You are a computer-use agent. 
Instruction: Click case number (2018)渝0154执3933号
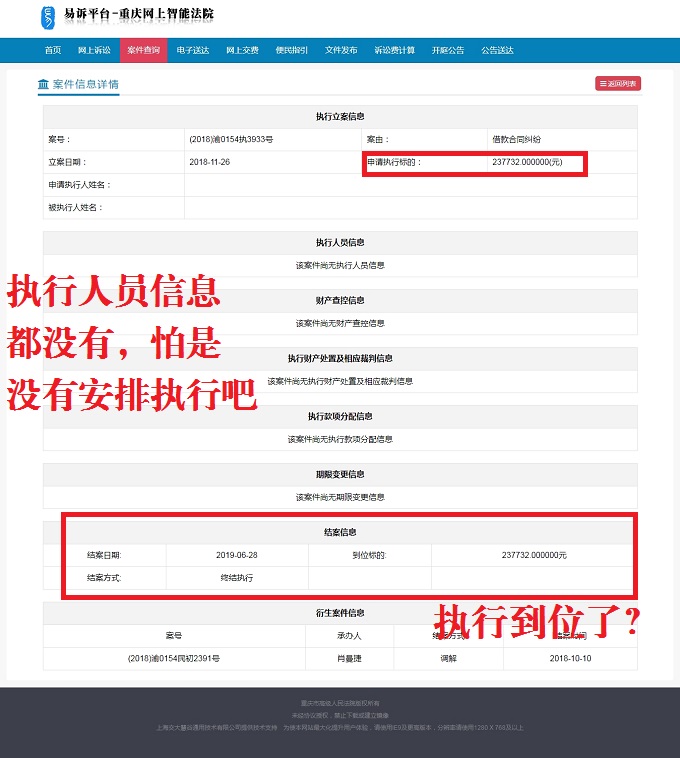[231, 139]
